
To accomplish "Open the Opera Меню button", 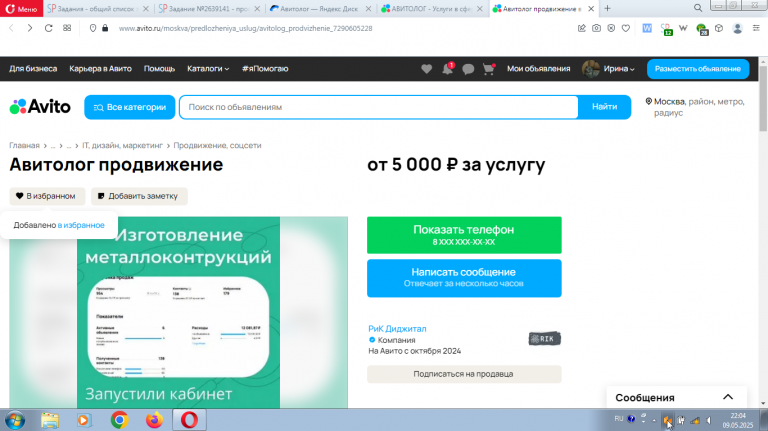I will pos(21,8).
